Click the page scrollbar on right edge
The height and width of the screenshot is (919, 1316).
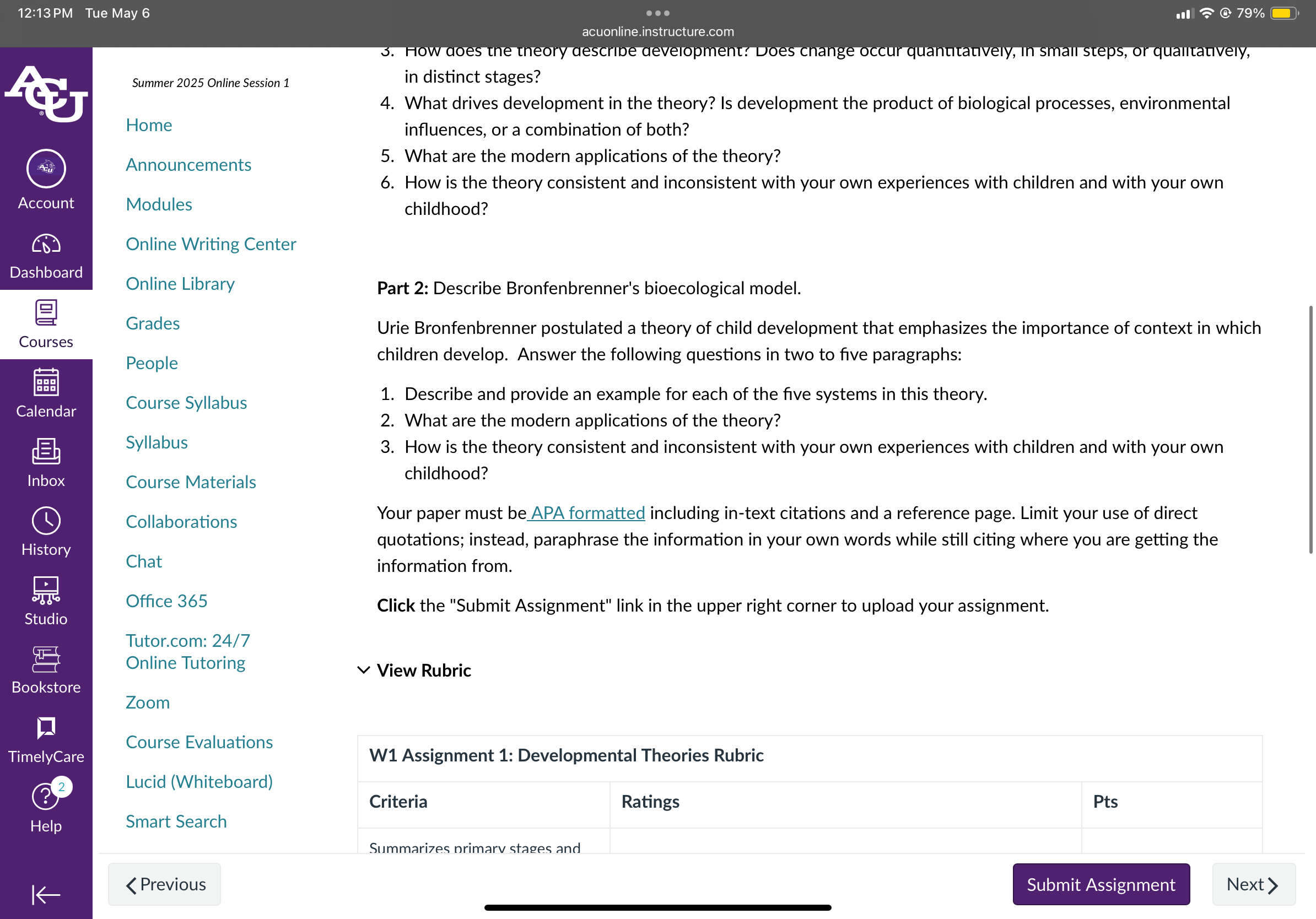point(1310,430)
